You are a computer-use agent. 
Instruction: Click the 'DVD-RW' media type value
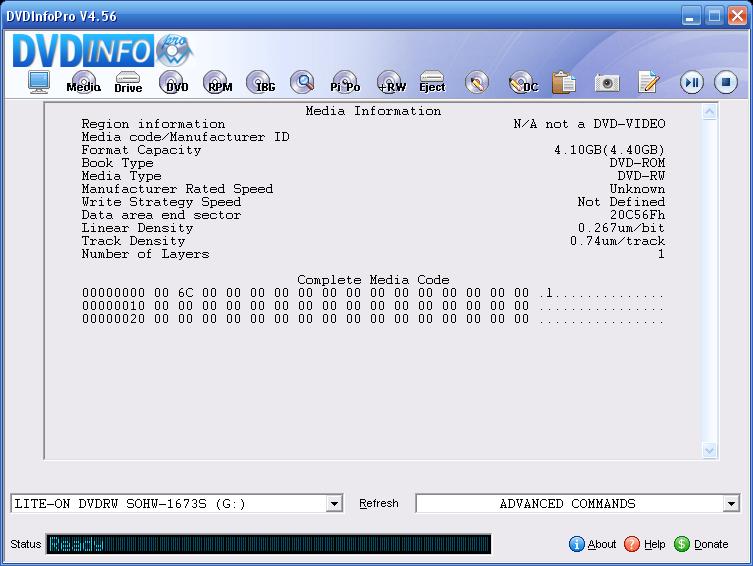tap(641, 176)
